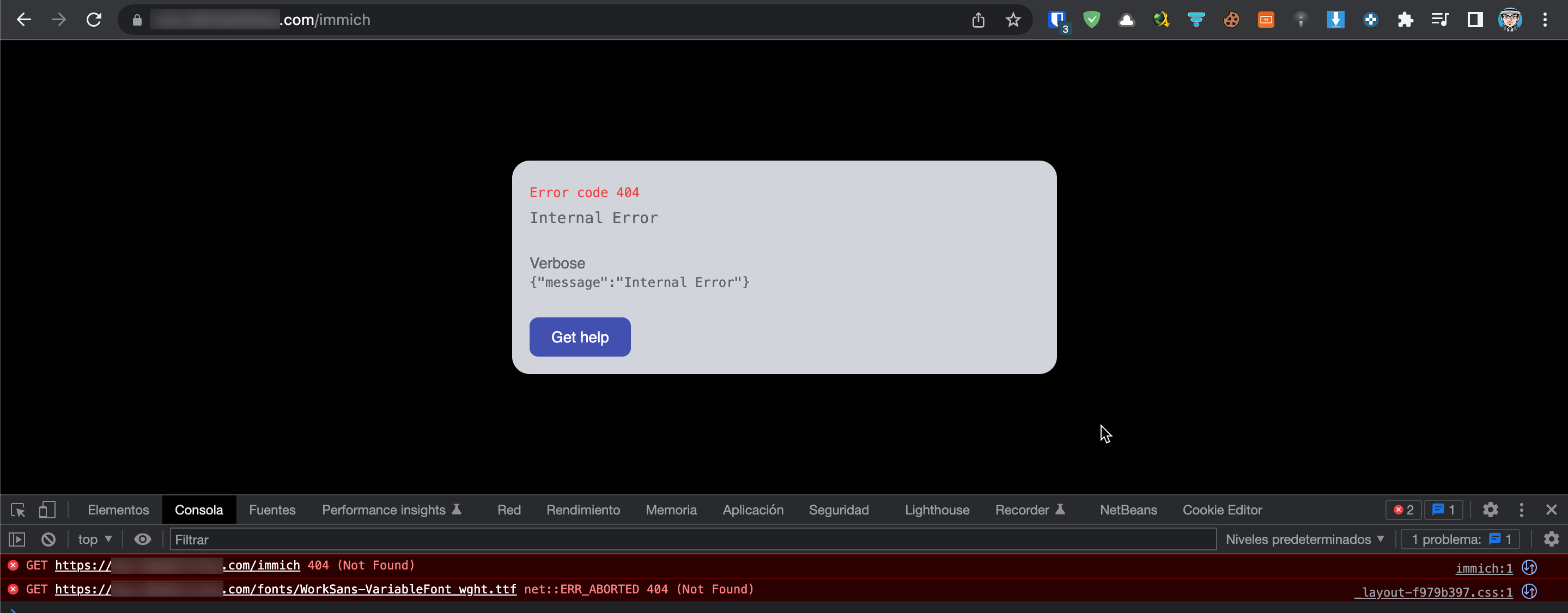Open the extensions puzzle piece menu

1406,20
